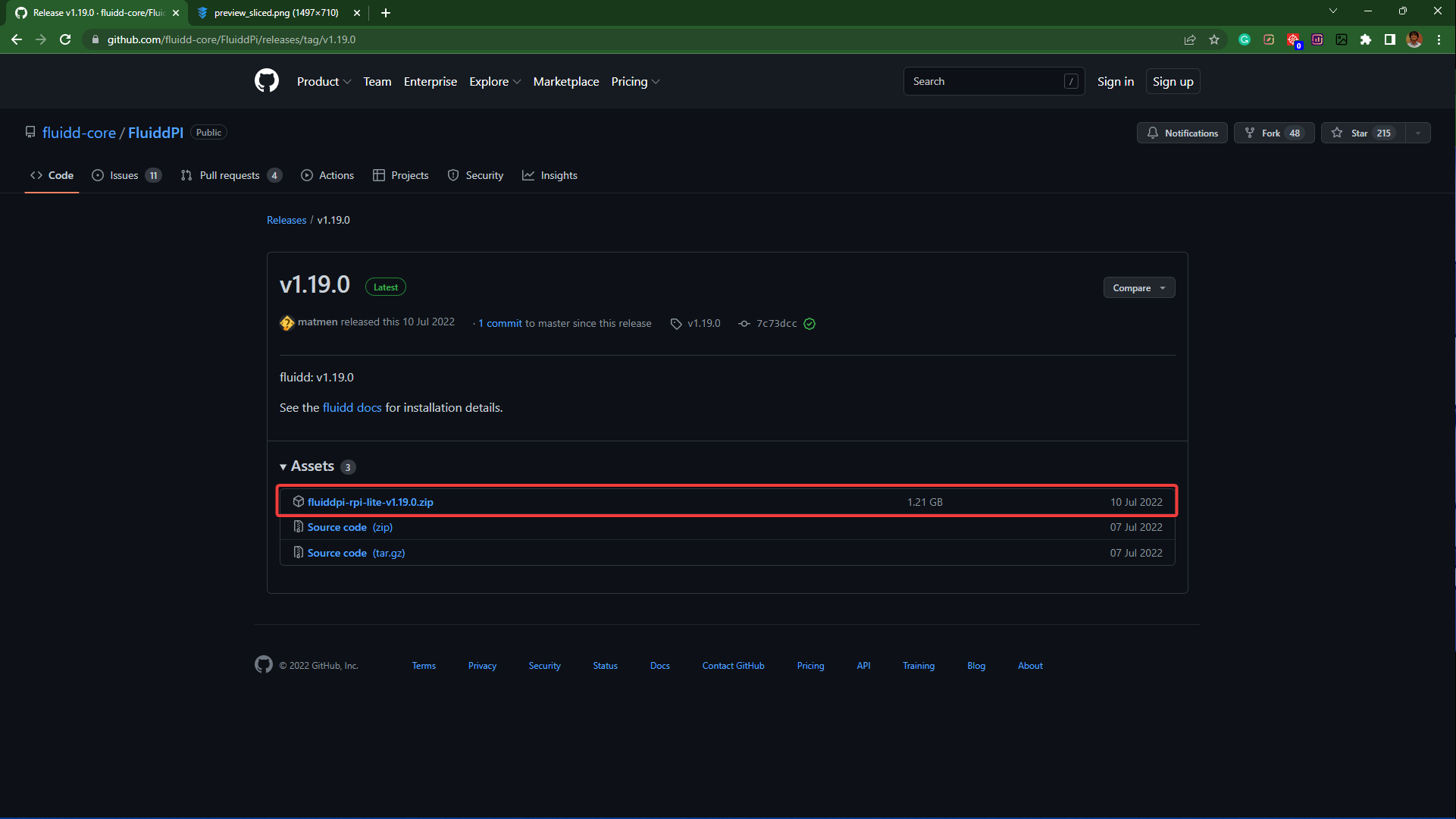Click the red extension icon with badge
1456x819 pixels.
(x=1293, y=39)
